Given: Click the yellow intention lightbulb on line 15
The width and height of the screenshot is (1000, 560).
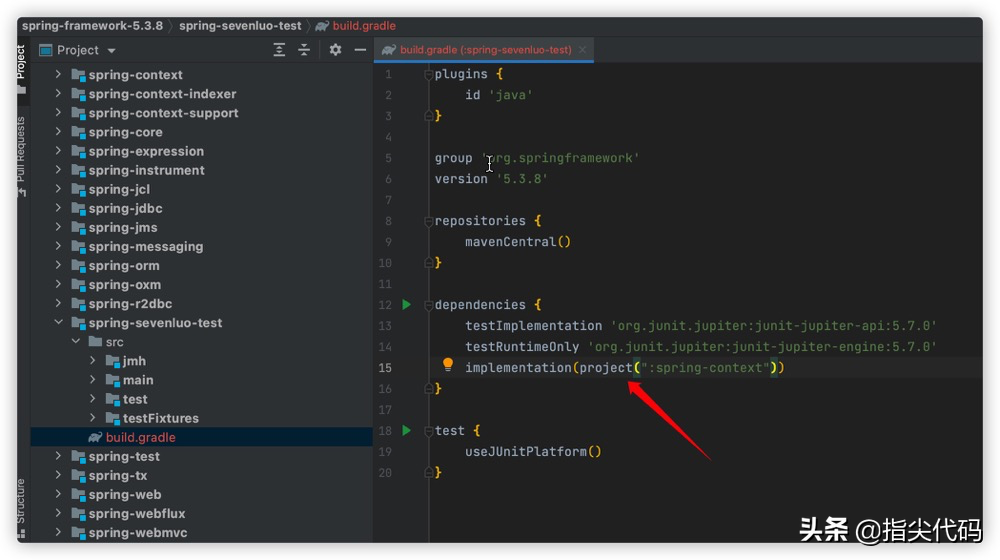Looking at the screenshot, I should click(x=448, y=365).
